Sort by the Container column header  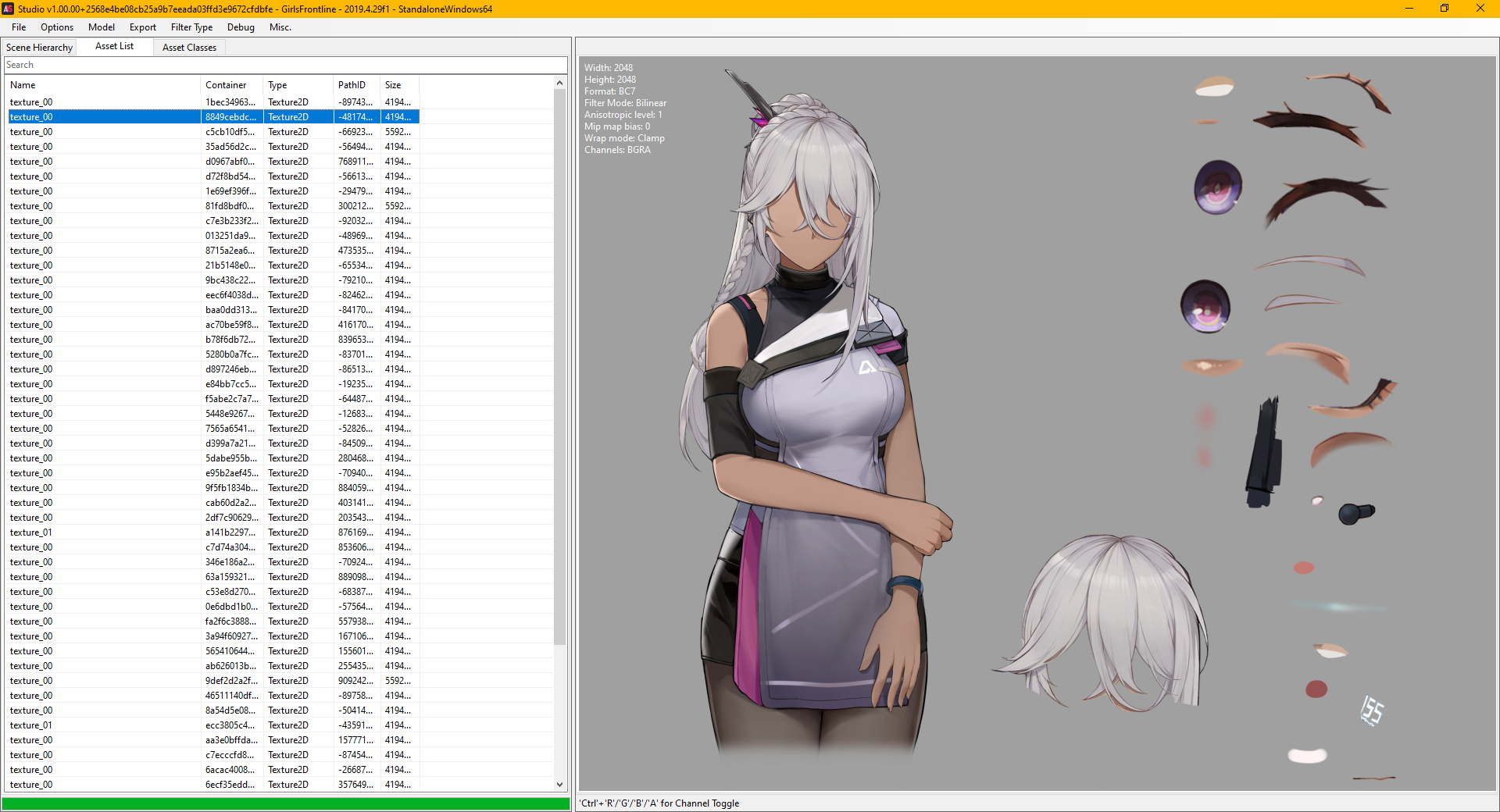[x=232, y=85]
